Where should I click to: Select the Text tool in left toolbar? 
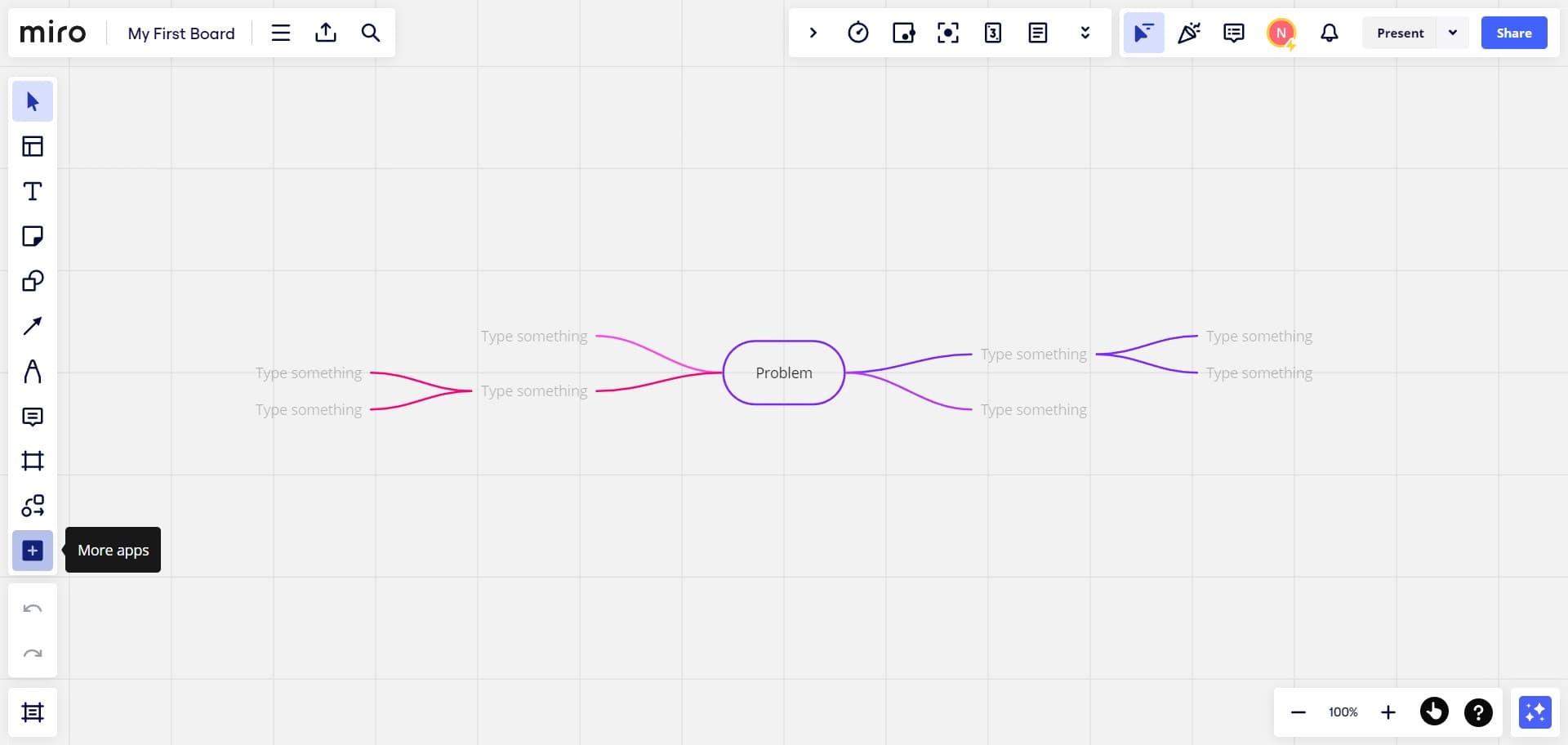click(x=33, y=191)
